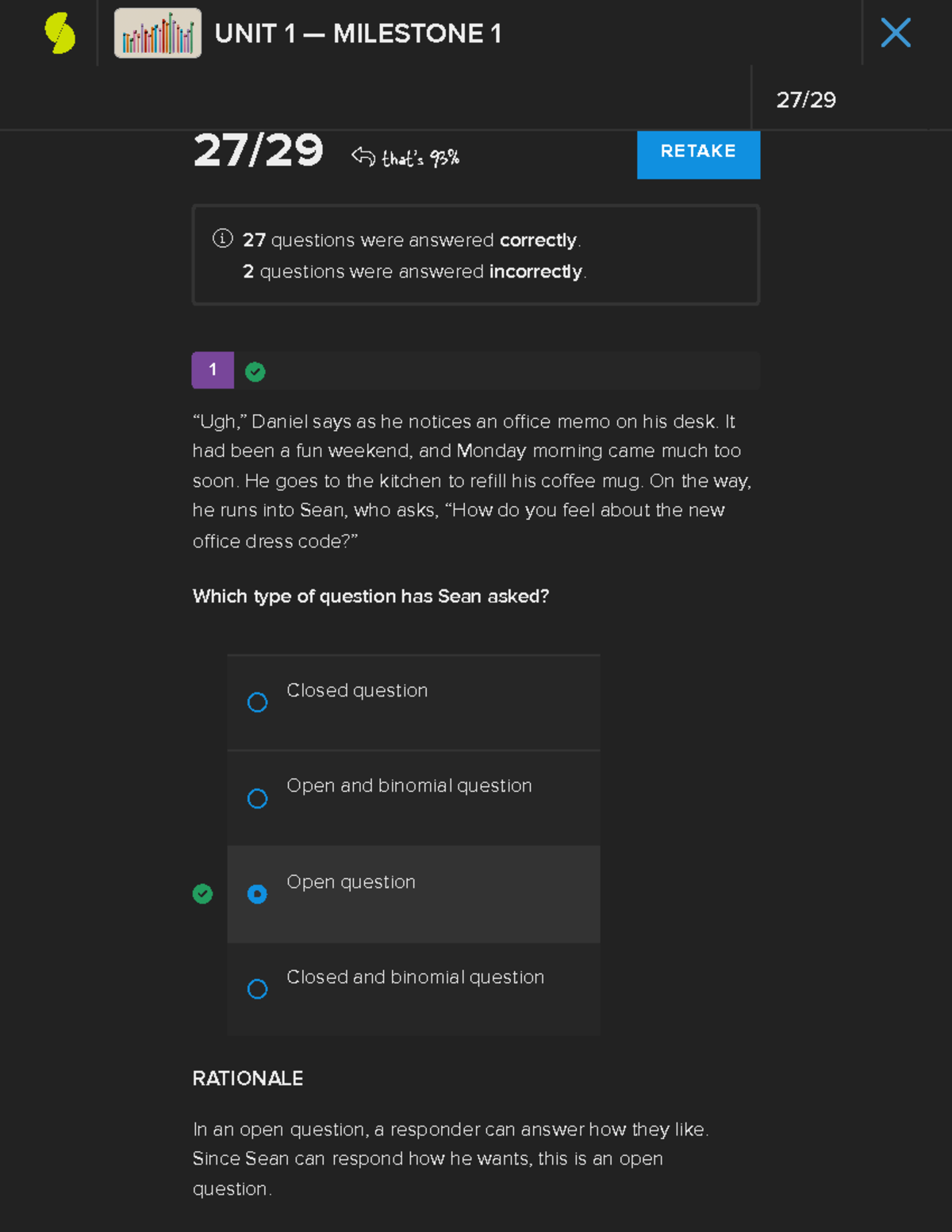This screenshot has width=952, height=1232.
Task: Click the 'Unit 1 — Milestone 1' title
Action: 358,33
